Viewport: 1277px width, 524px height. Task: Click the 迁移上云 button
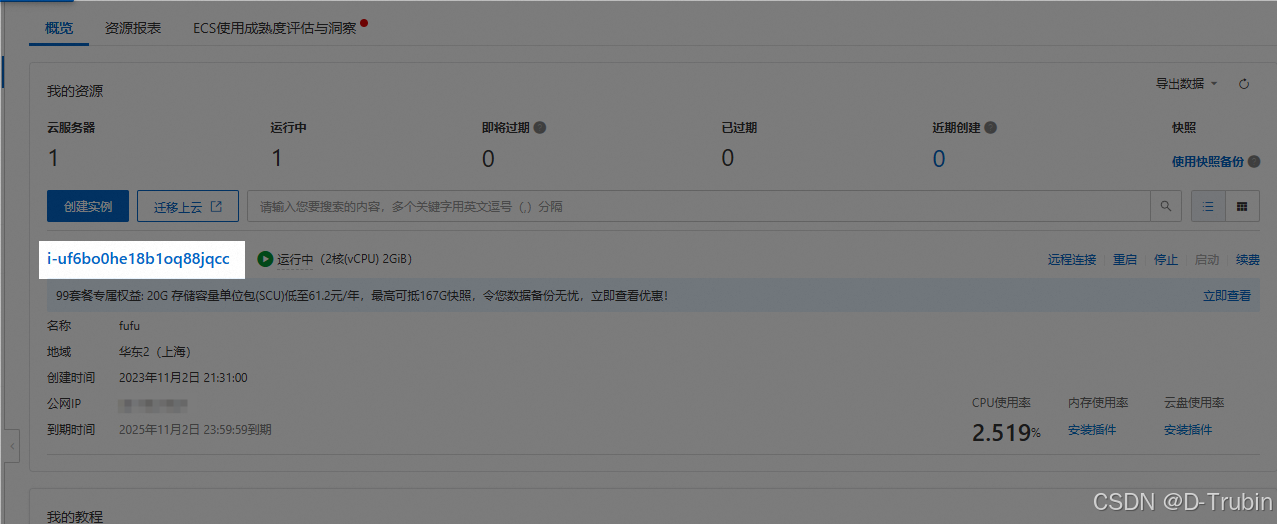pos(187,207)
